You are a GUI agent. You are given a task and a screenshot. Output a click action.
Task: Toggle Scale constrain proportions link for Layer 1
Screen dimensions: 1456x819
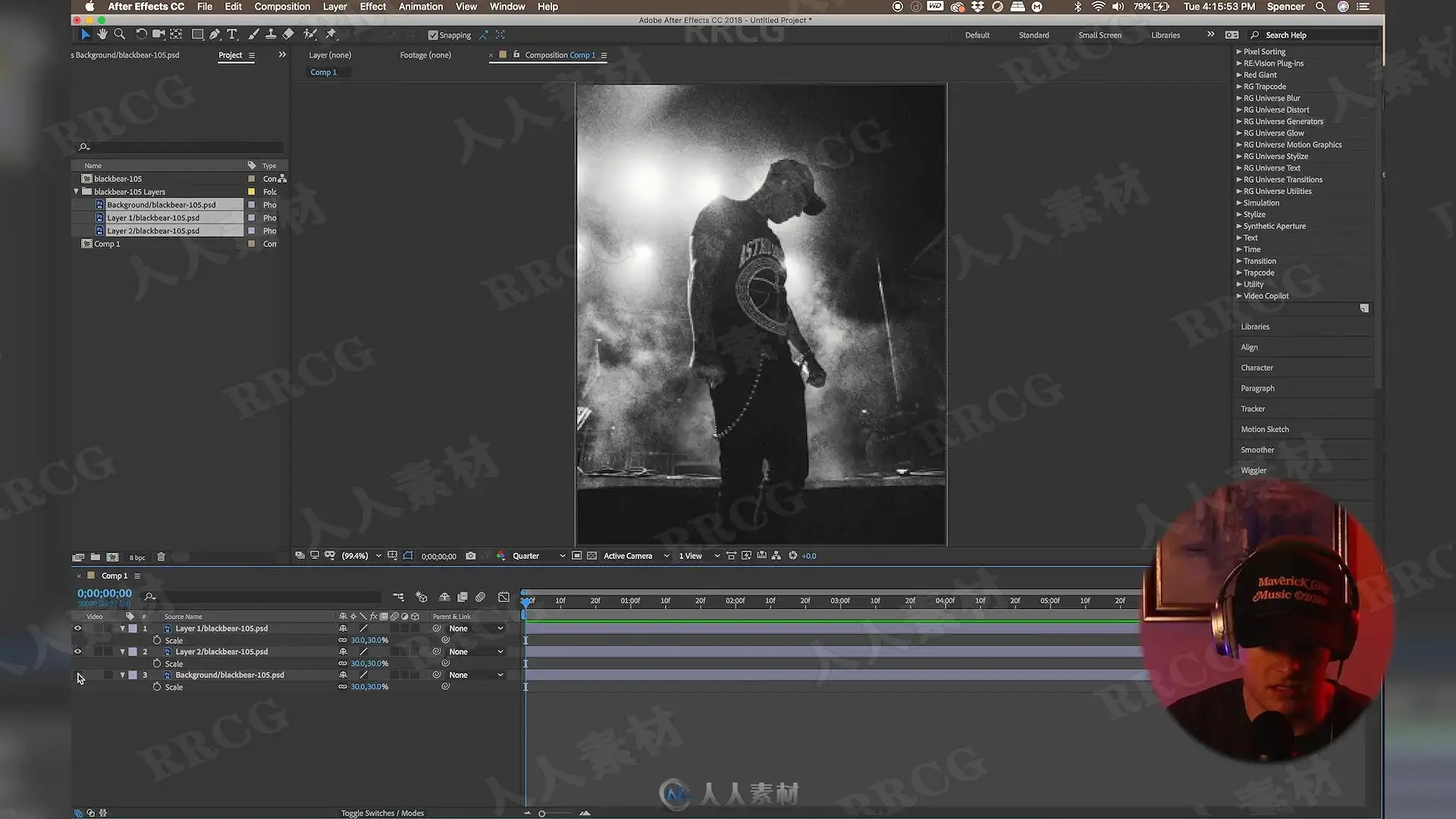[x=343, y=641]
